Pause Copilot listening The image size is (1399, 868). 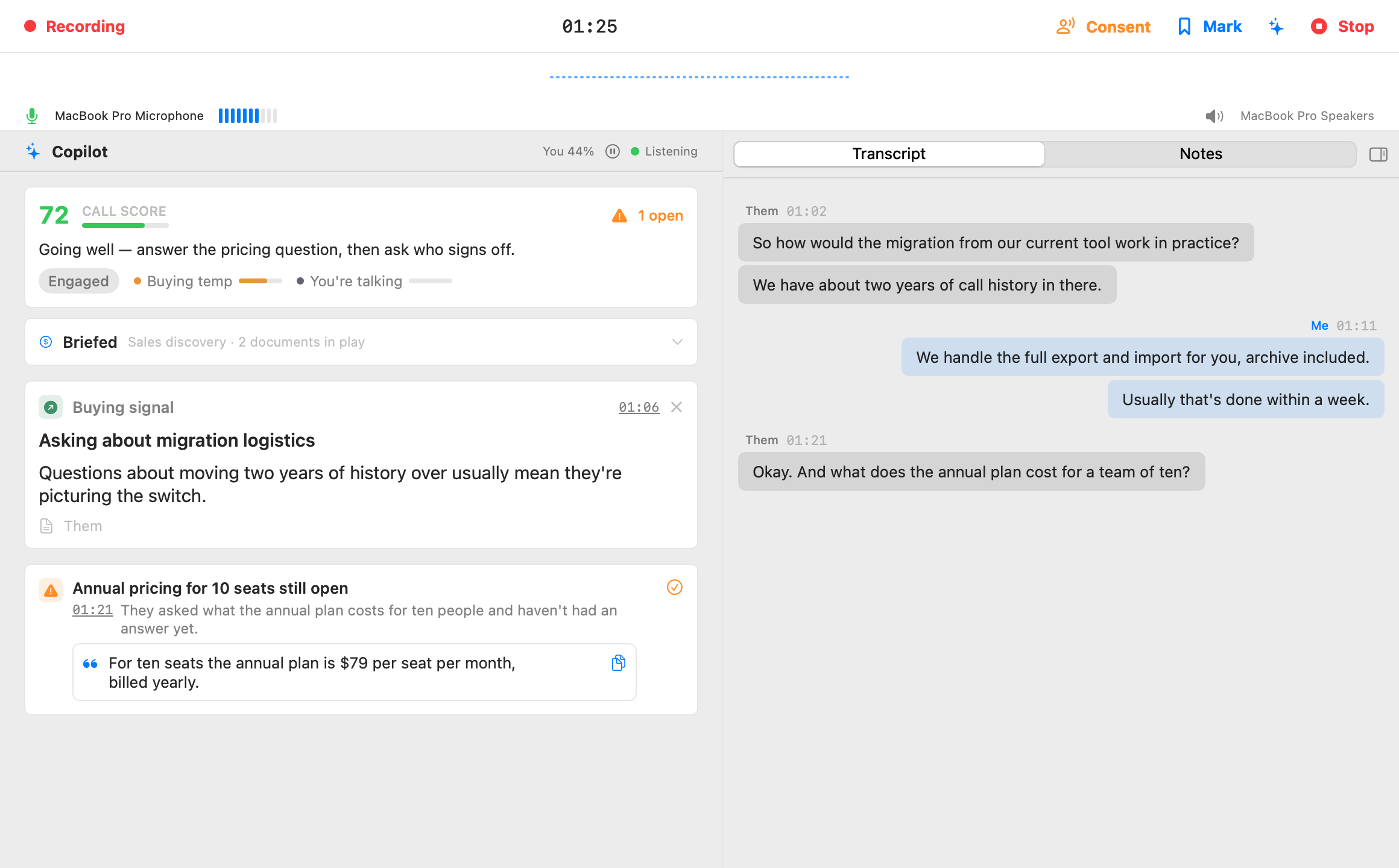[613, 151]
